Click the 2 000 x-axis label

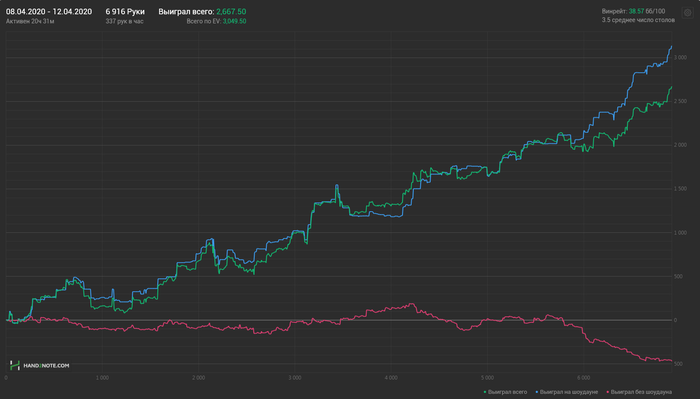point(198,378)
